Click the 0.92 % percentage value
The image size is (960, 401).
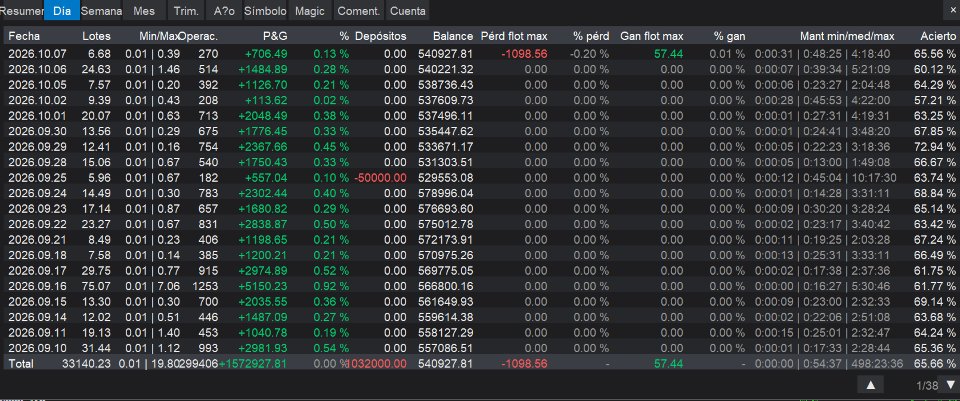[331, 286]
